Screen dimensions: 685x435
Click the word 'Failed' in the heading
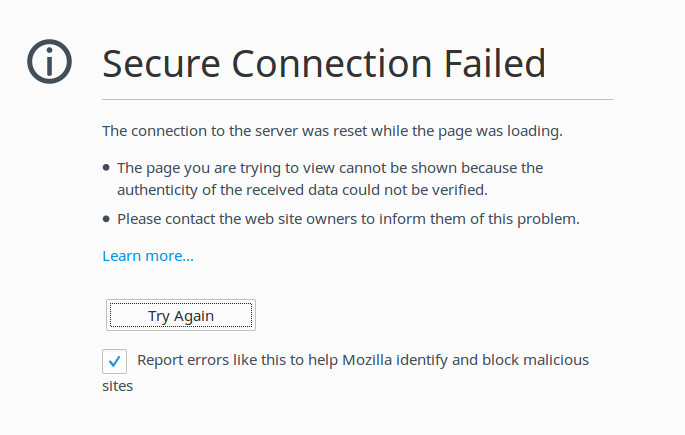[x=495, y=63]
